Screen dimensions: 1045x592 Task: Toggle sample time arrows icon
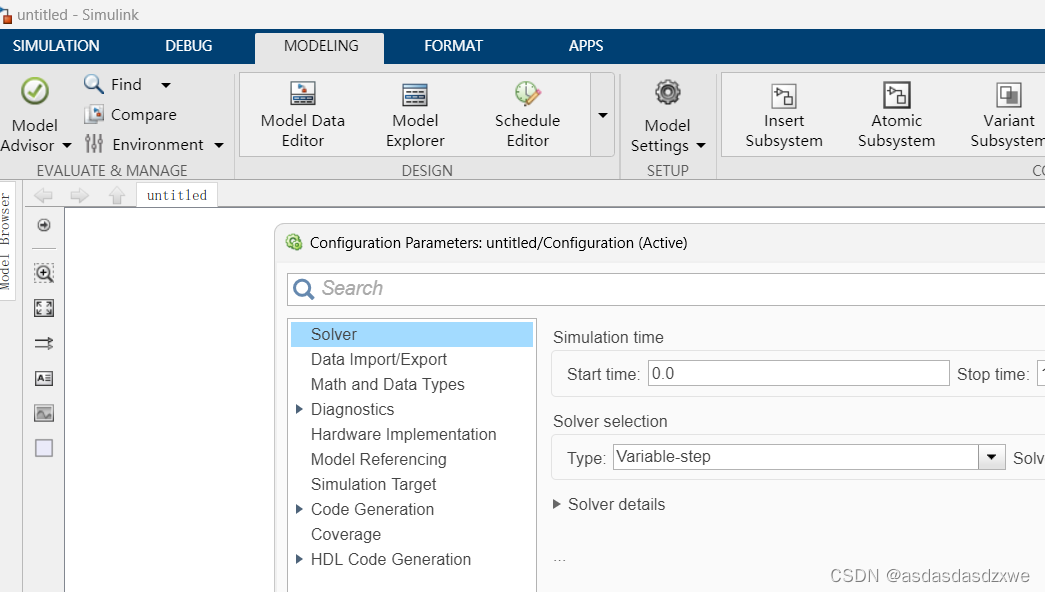pos(44,343)
